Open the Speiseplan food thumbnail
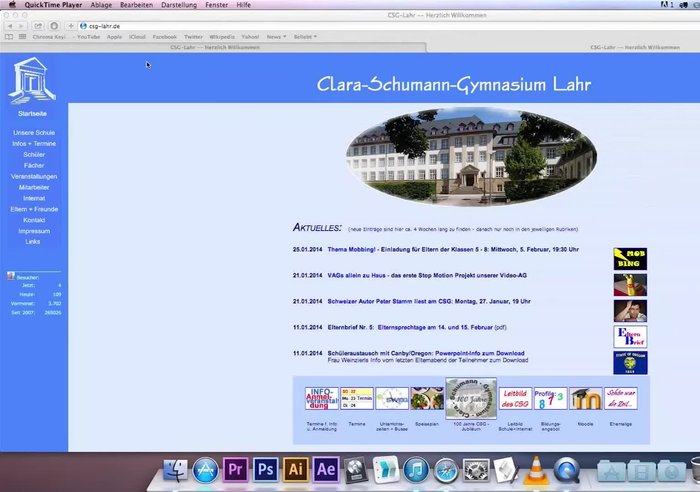 pos(426,399)
